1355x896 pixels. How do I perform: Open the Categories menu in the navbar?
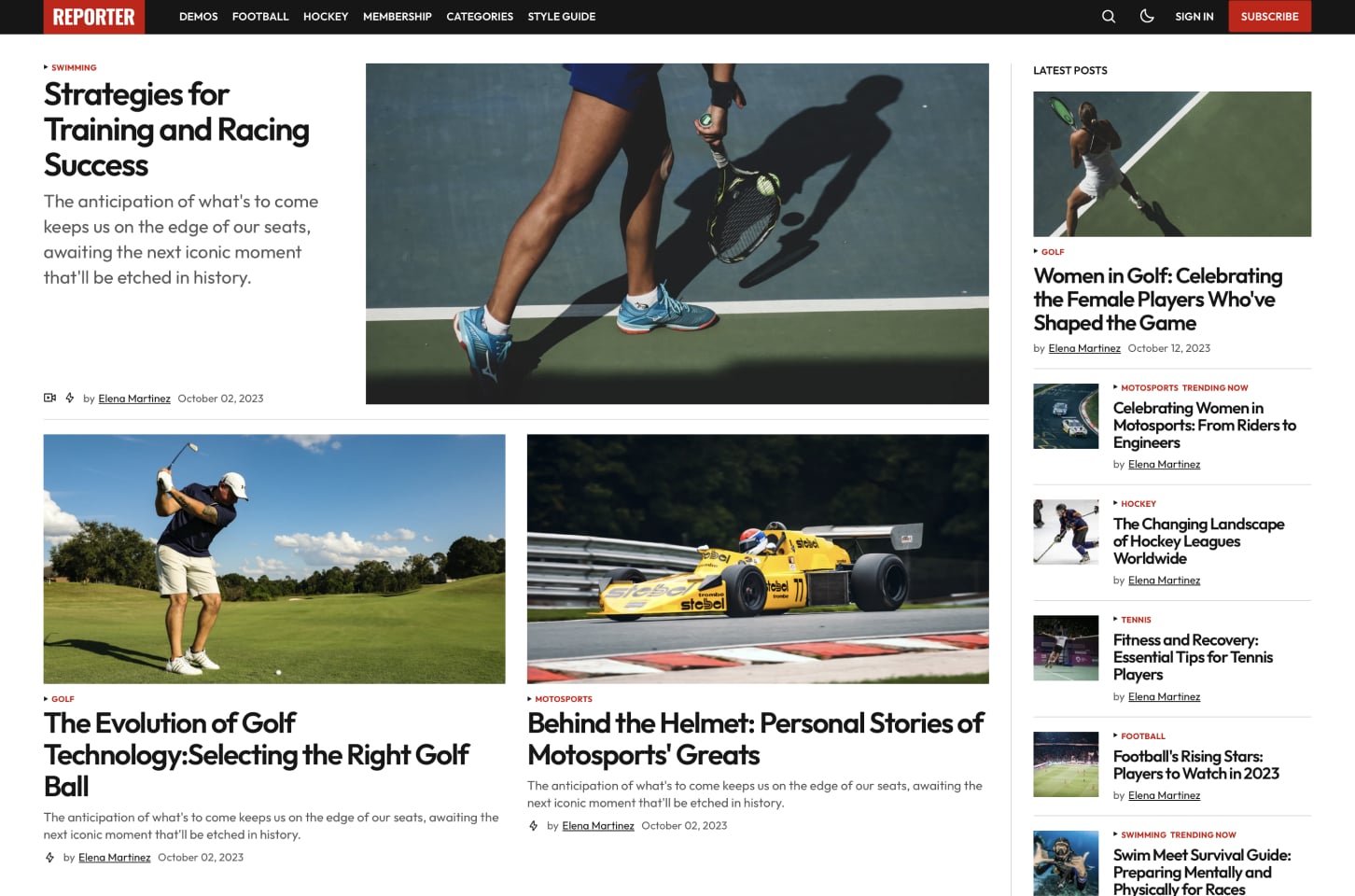coord(480,17)
